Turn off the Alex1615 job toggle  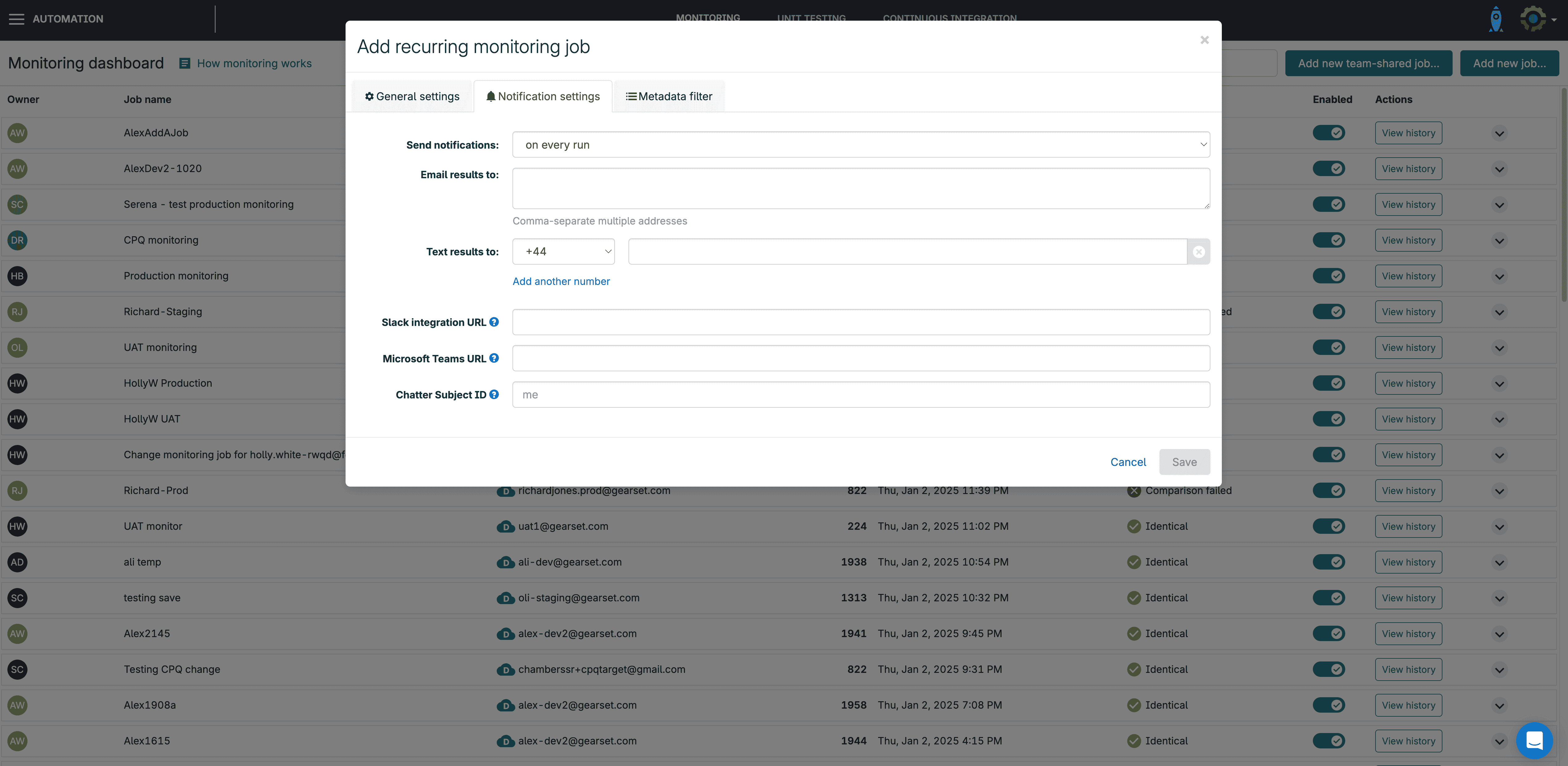coord(1329,740)
